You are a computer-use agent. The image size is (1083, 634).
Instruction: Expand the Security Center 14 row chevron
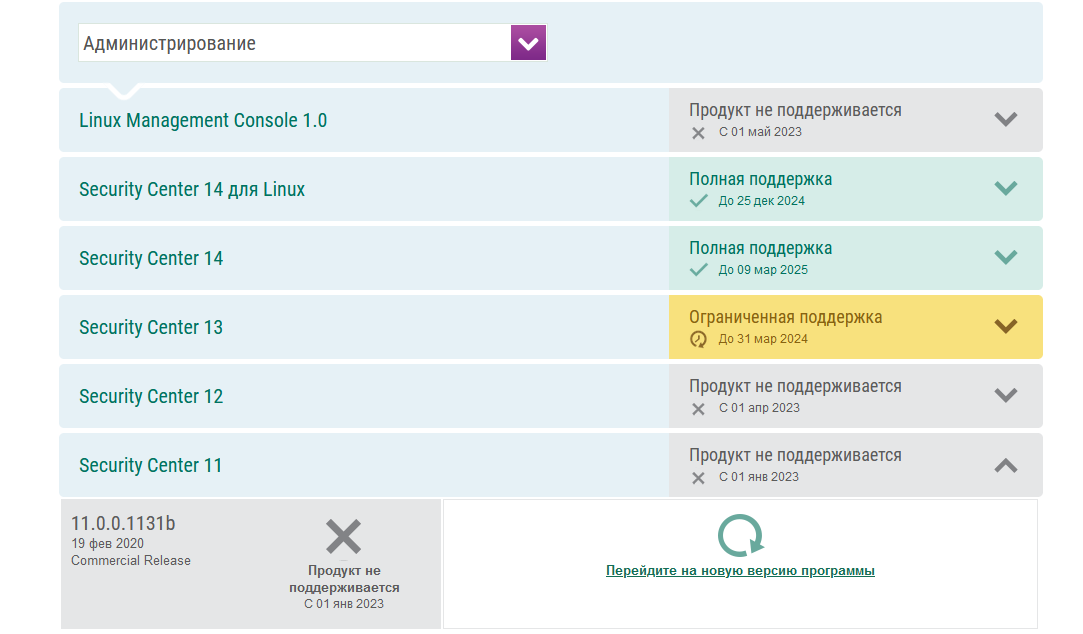[x=1006, y=257]
